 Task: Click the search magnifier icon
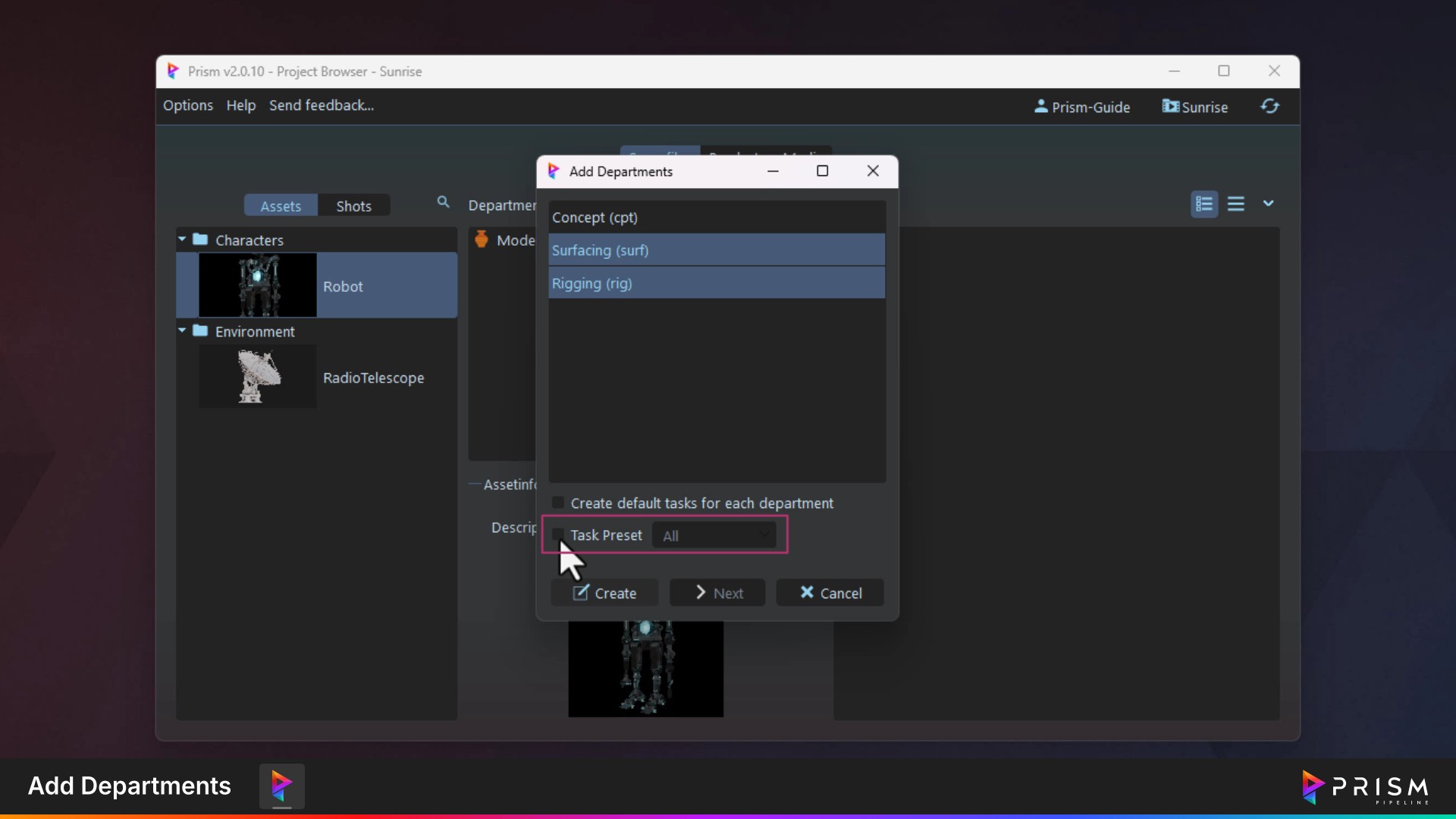coord(444,202)
